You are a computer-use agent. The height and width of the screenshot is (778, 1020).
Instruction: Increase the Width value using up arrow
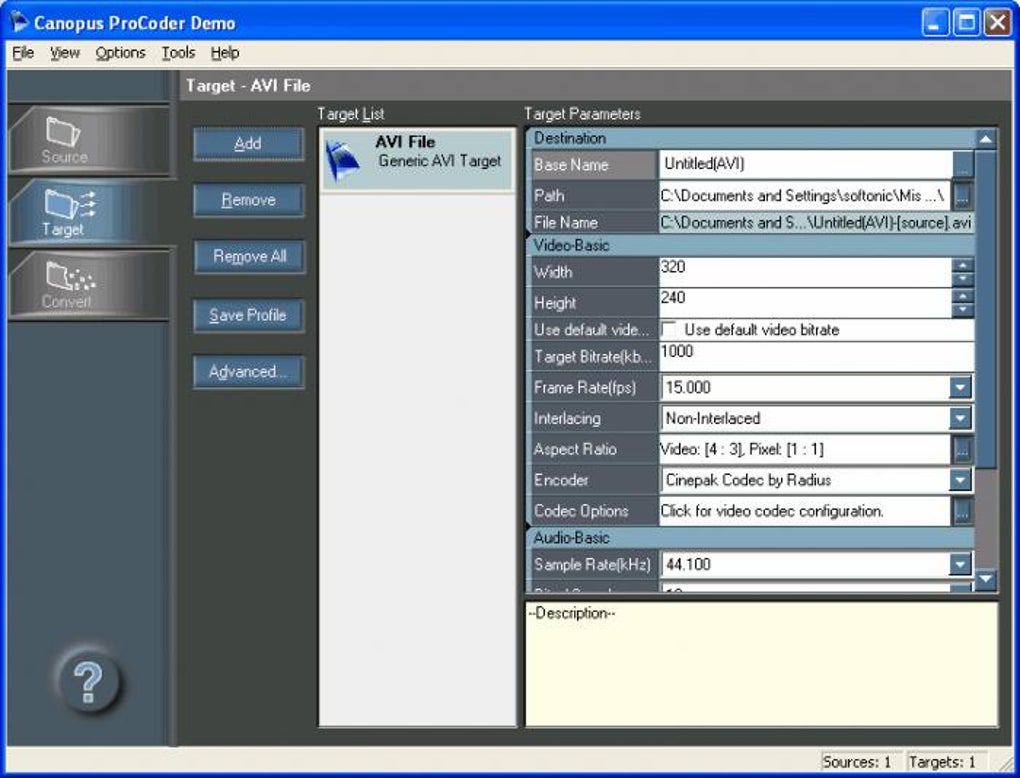pyautogui.click(x=963, y=265)
